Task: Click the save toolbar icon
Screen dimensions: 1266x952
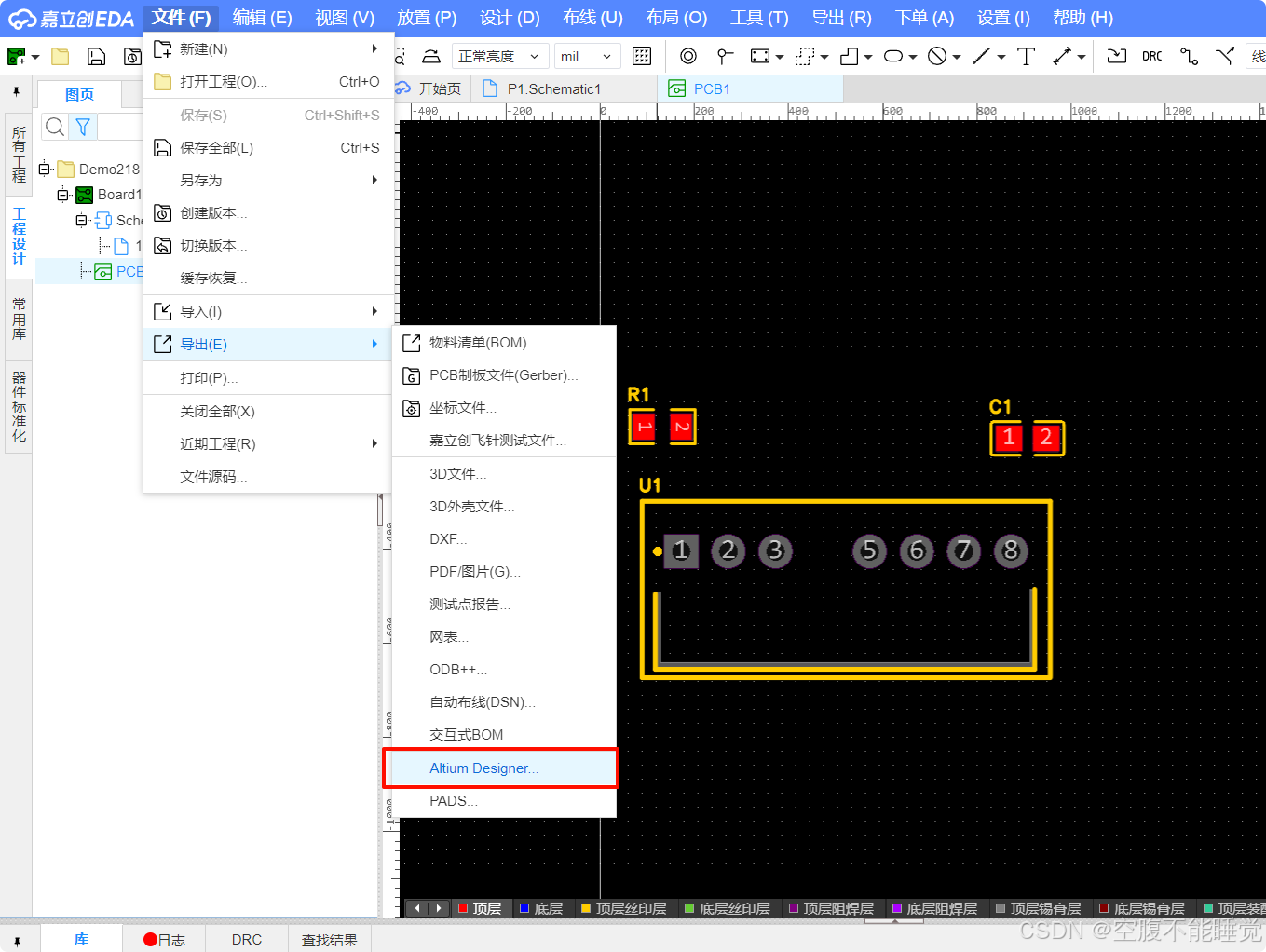Action: click(96, 57)
